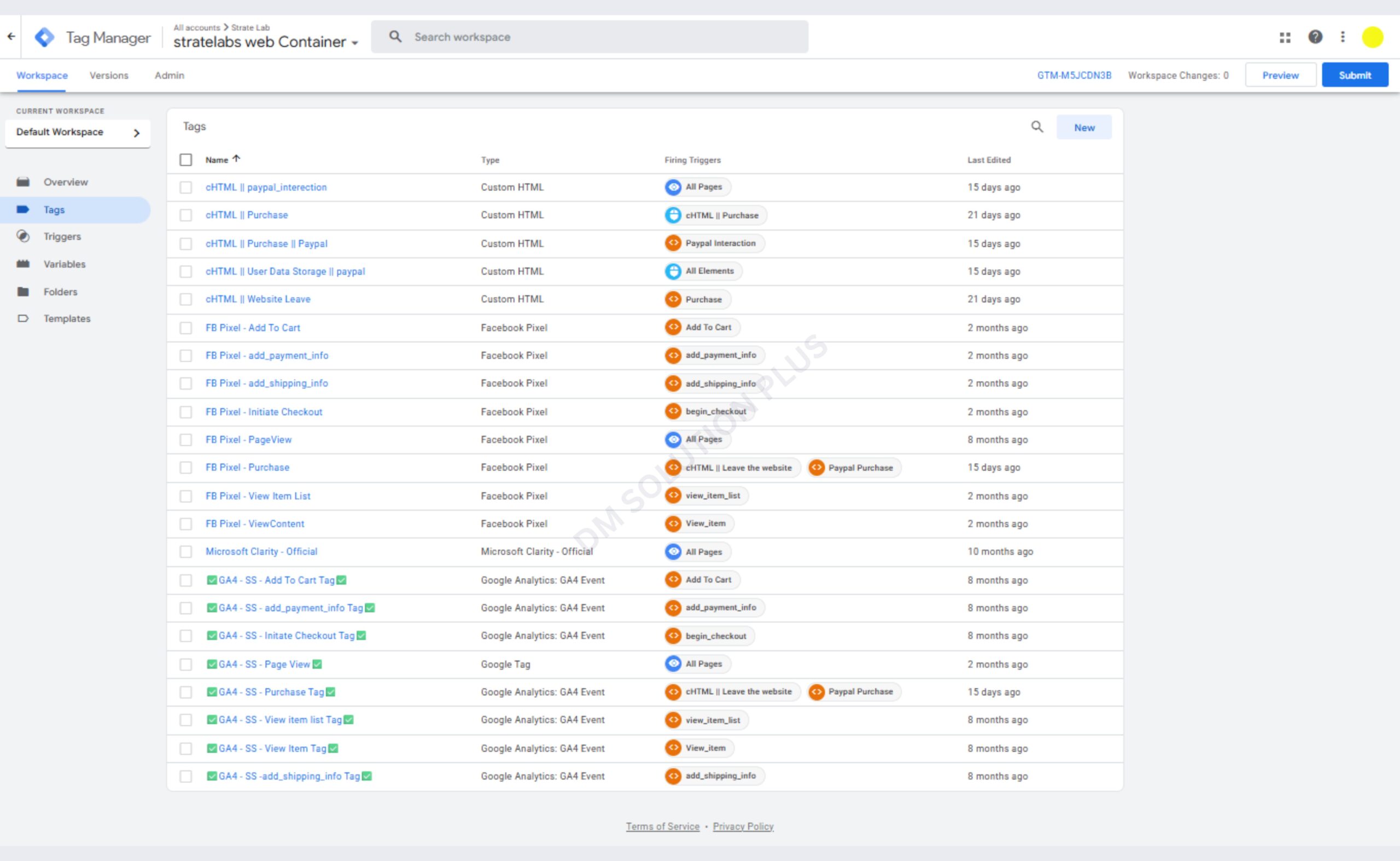Viewport: 1400px width, 861px height.
Task: Click the yellow account avatar
Action: (1372, 38)
